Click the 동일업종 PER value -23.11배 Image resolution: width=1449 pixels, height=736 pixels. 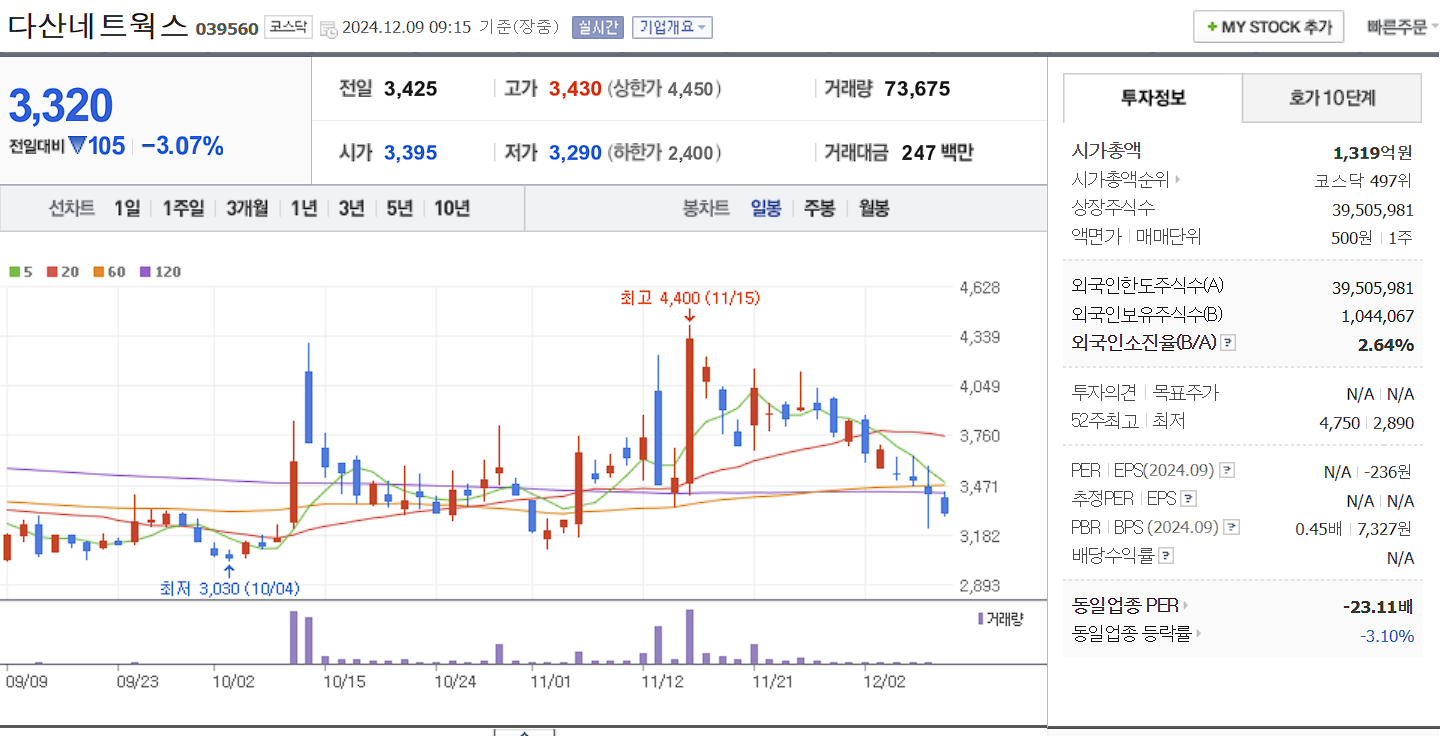(1378, 606)
